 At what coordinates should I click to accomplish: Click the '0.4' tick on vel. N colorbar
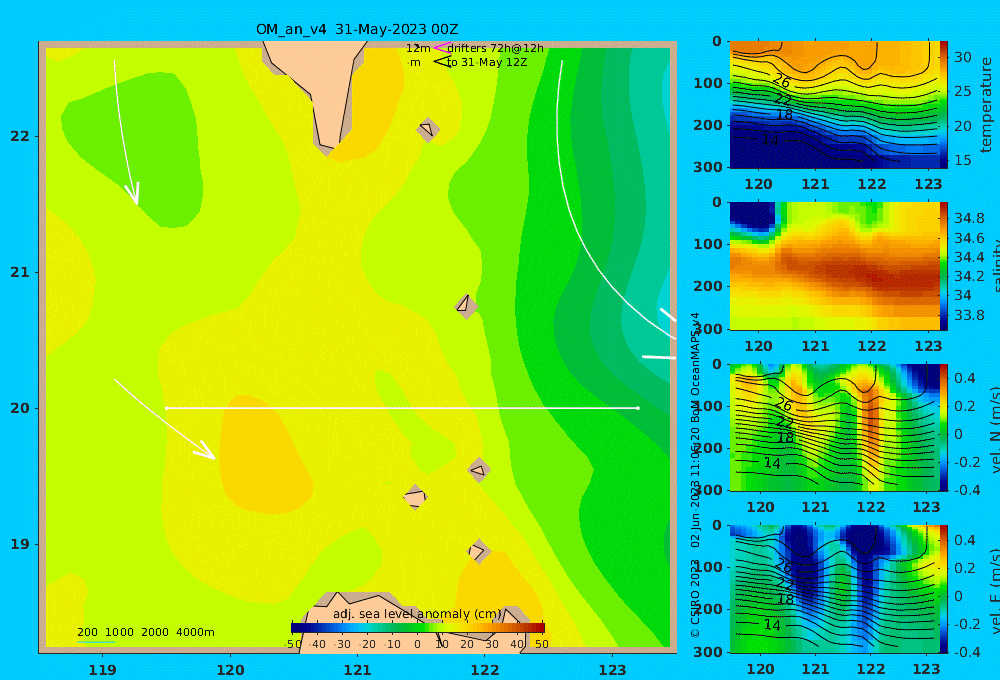[x=964, y=378]
